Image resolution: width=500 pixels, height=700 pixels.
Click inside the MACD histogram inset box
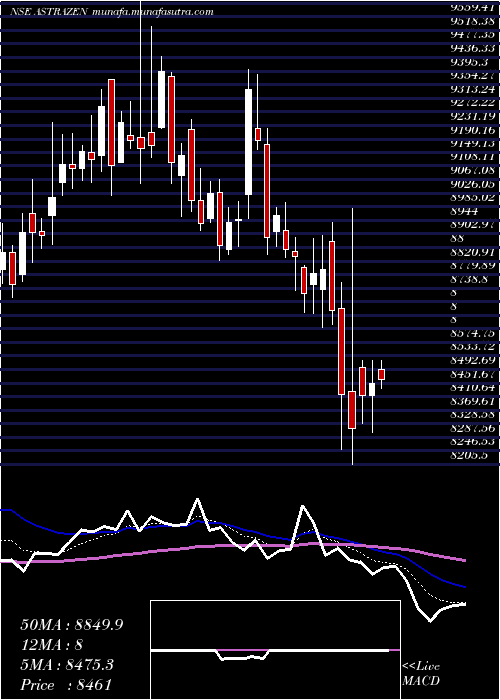275,650
